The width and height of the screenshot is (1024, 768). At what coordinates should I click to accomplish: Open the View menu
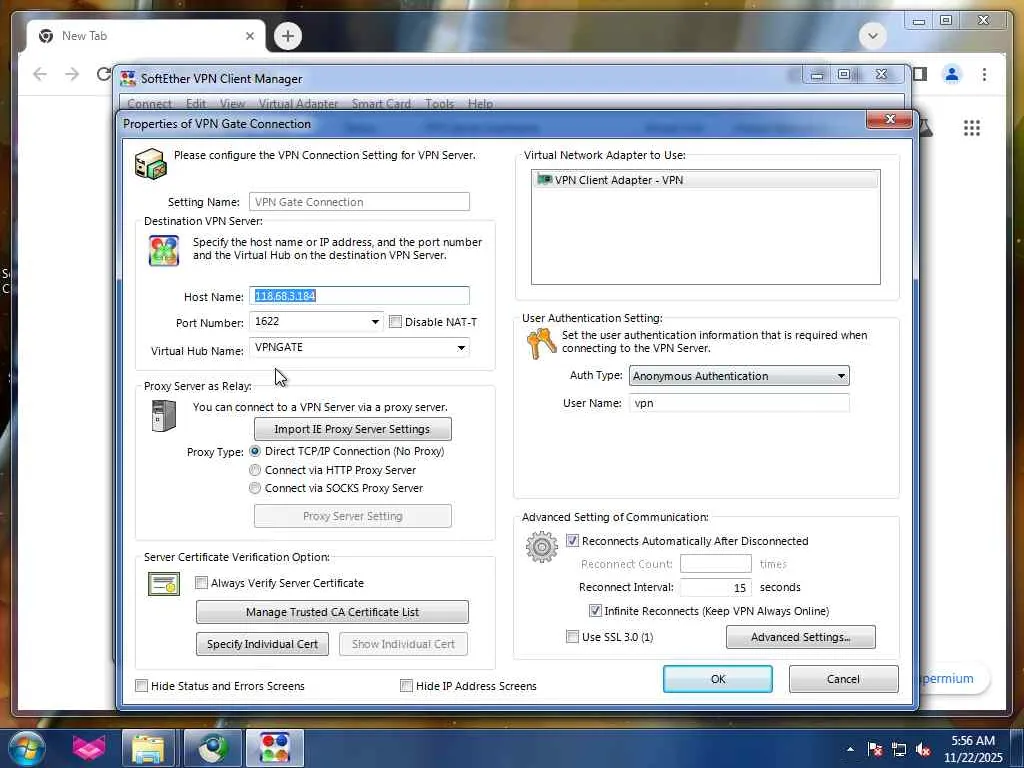232,104
